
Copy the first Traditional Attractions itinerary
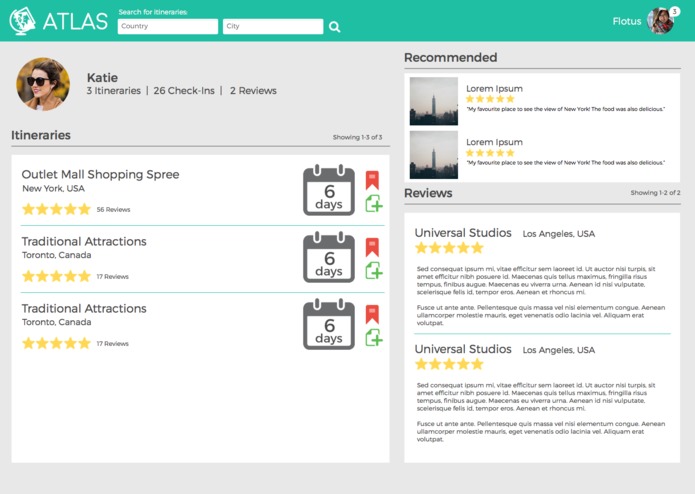click(374, 271)
